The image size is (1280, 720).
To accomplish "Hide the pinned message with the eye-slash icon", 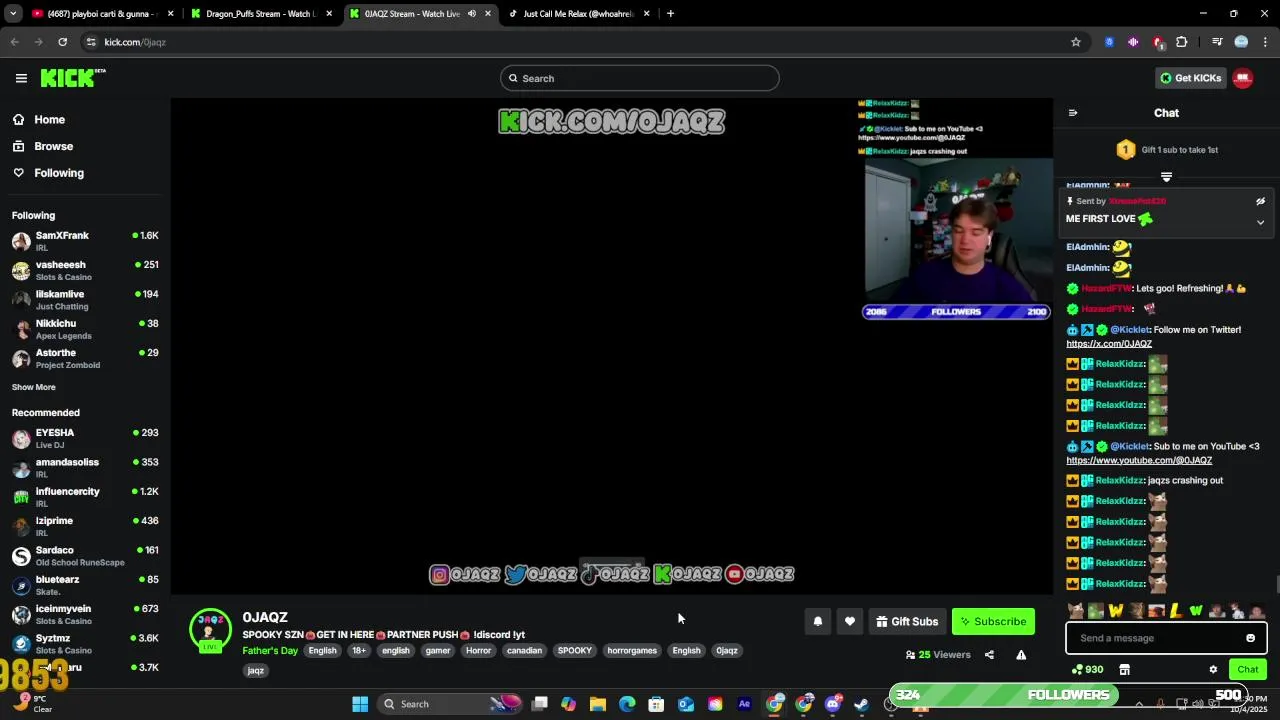I will tap(1260, 201).
